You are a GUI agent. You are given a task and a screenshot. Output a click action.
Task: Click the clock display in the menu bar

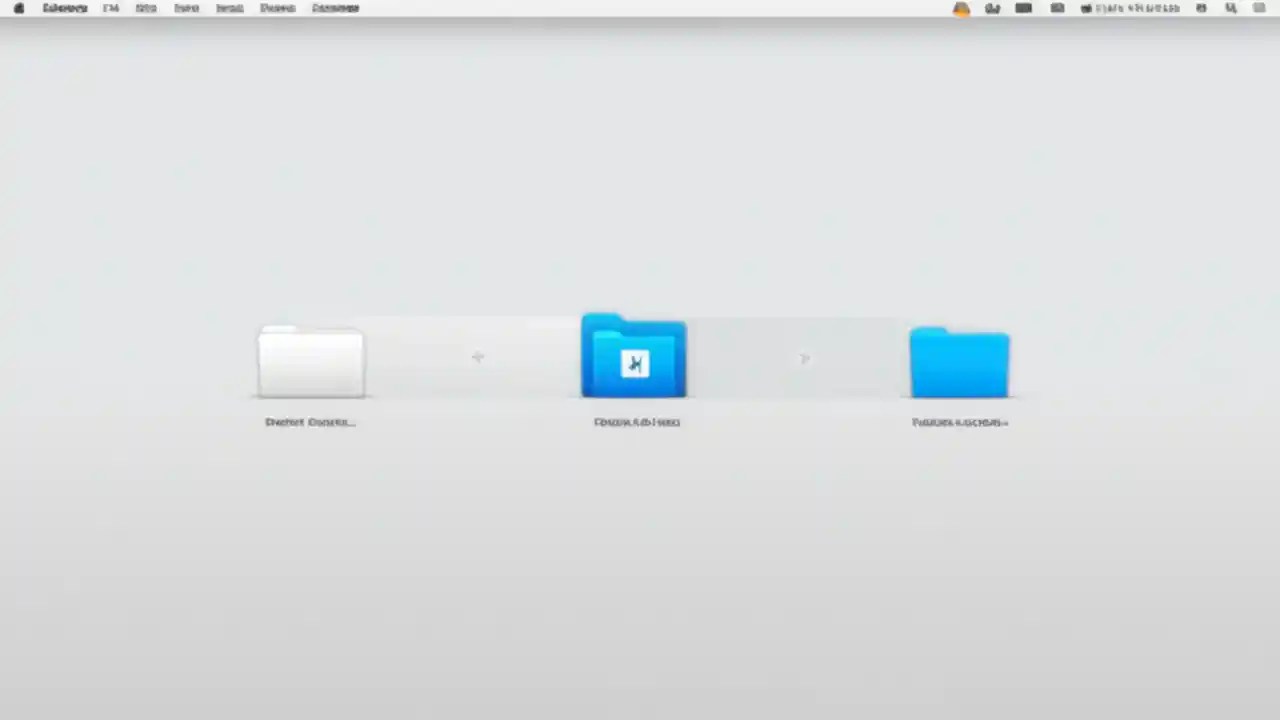[1140, 8]
